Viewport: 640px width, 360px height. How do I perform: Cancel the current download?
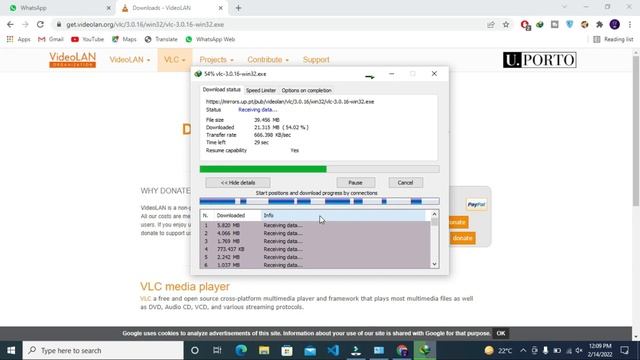(405, 182)
